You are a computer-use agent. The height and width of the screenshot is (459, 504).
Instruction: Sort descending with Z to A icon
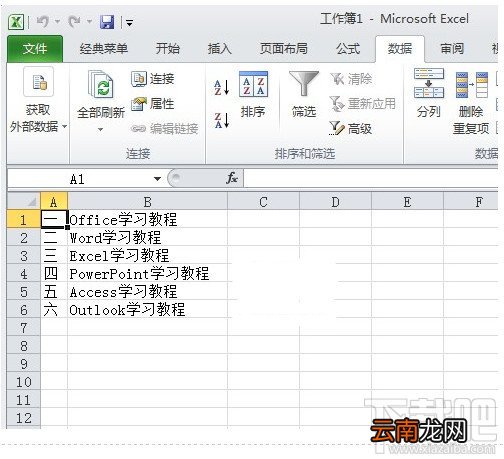[222, 120]
